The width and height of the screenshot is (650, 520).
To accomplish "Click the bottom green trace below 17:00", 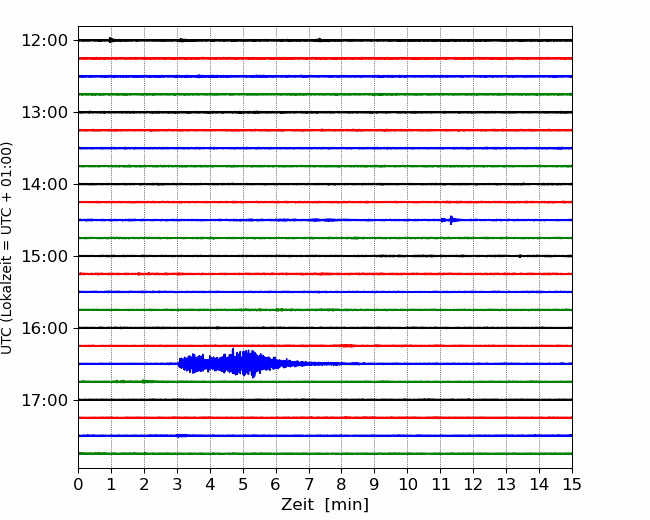I will [x=325, y=454].
